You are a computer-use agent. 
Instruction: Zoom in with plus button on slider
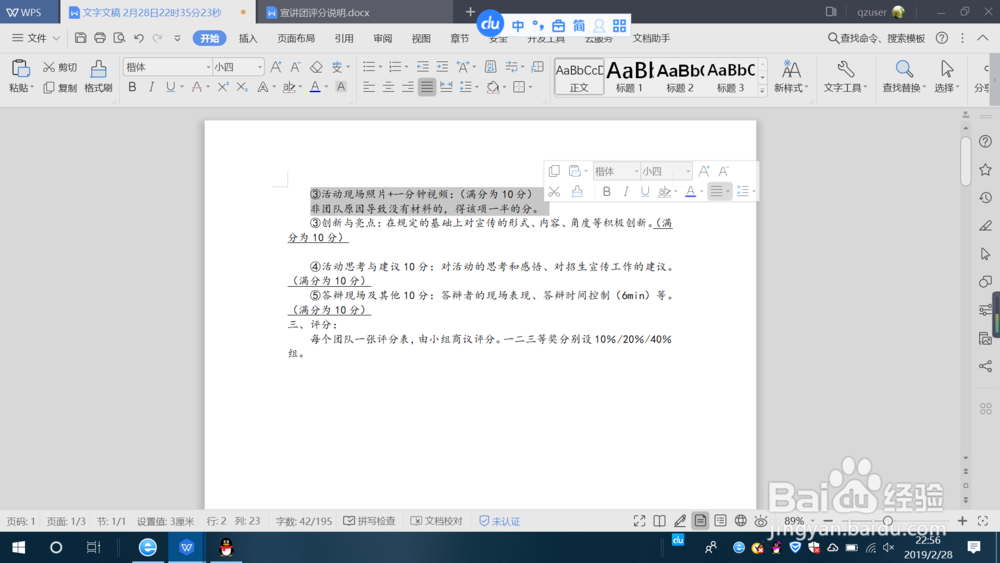(x=962, y=521)
